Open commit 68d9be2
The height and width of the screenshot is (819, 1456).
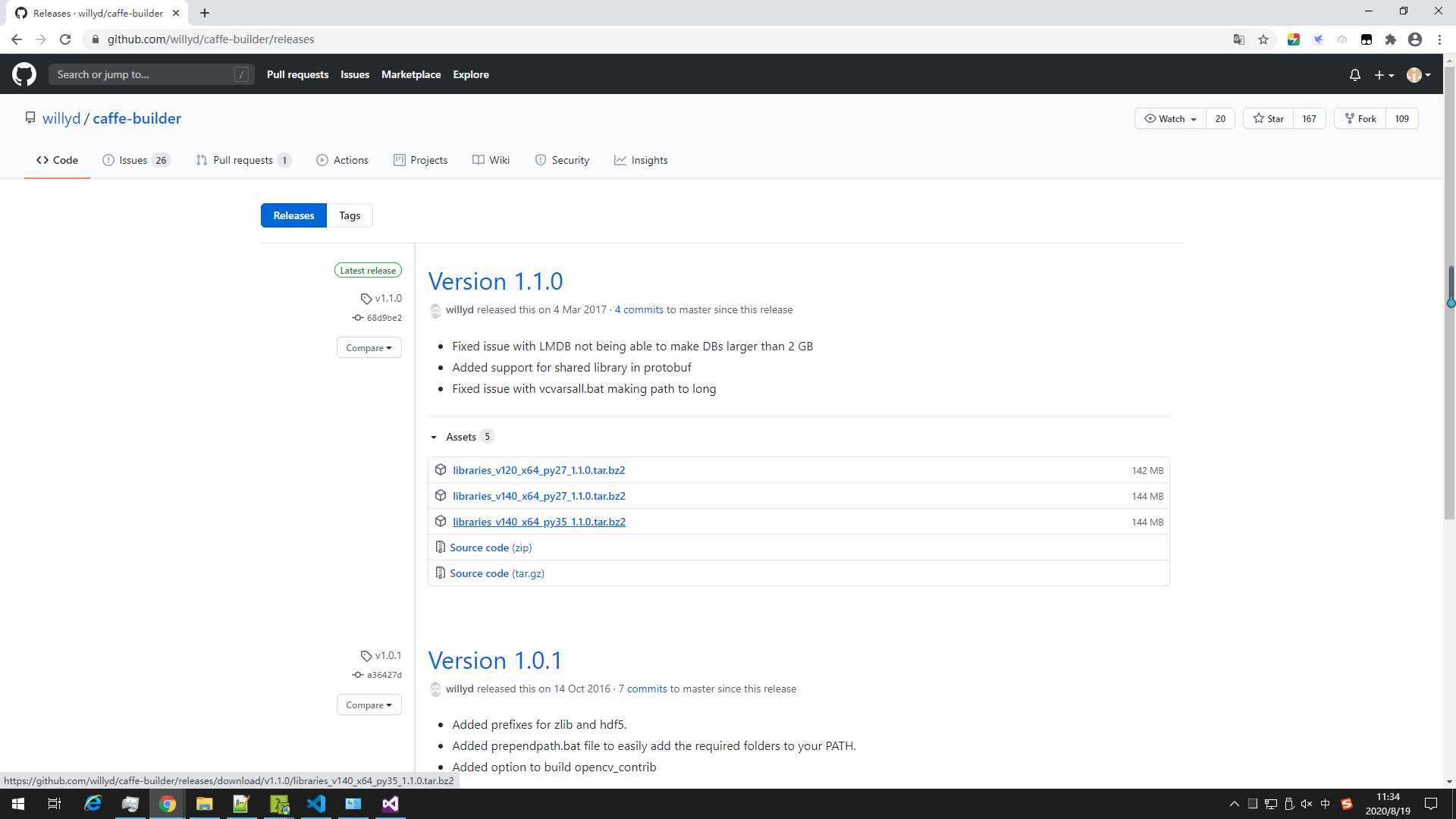tap(384, 318)
